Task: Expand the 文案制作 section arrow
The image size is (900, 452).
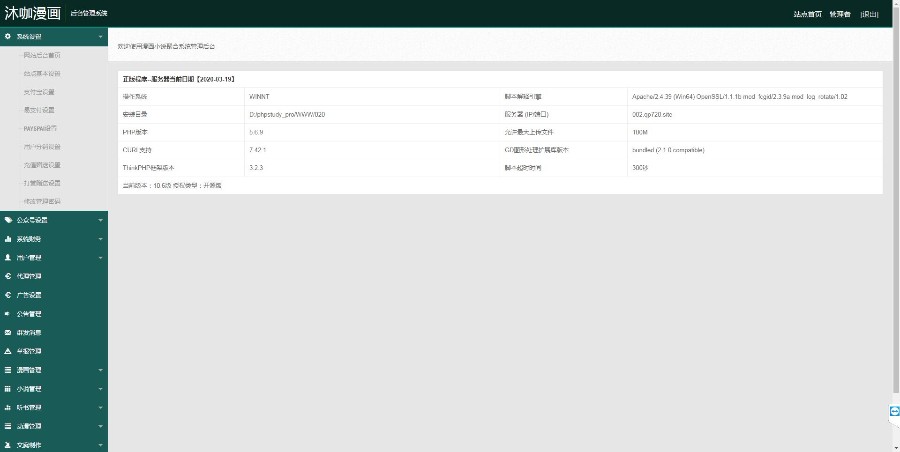Action: (x=100, y=445)
